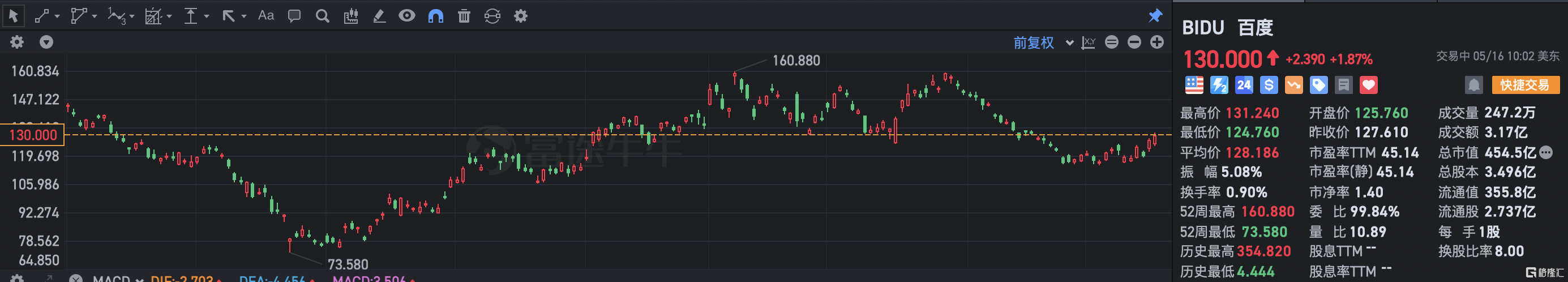Select the polygon shape drawing tool
The width and height of the screenshot is (1568, 282).
point(79,16)
